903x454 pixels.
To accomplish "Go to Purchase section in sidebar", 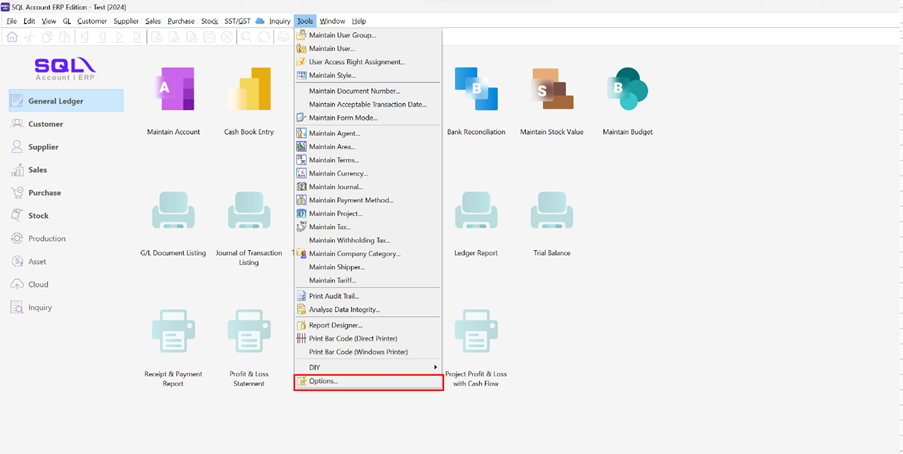I will (x=44, y=193).
